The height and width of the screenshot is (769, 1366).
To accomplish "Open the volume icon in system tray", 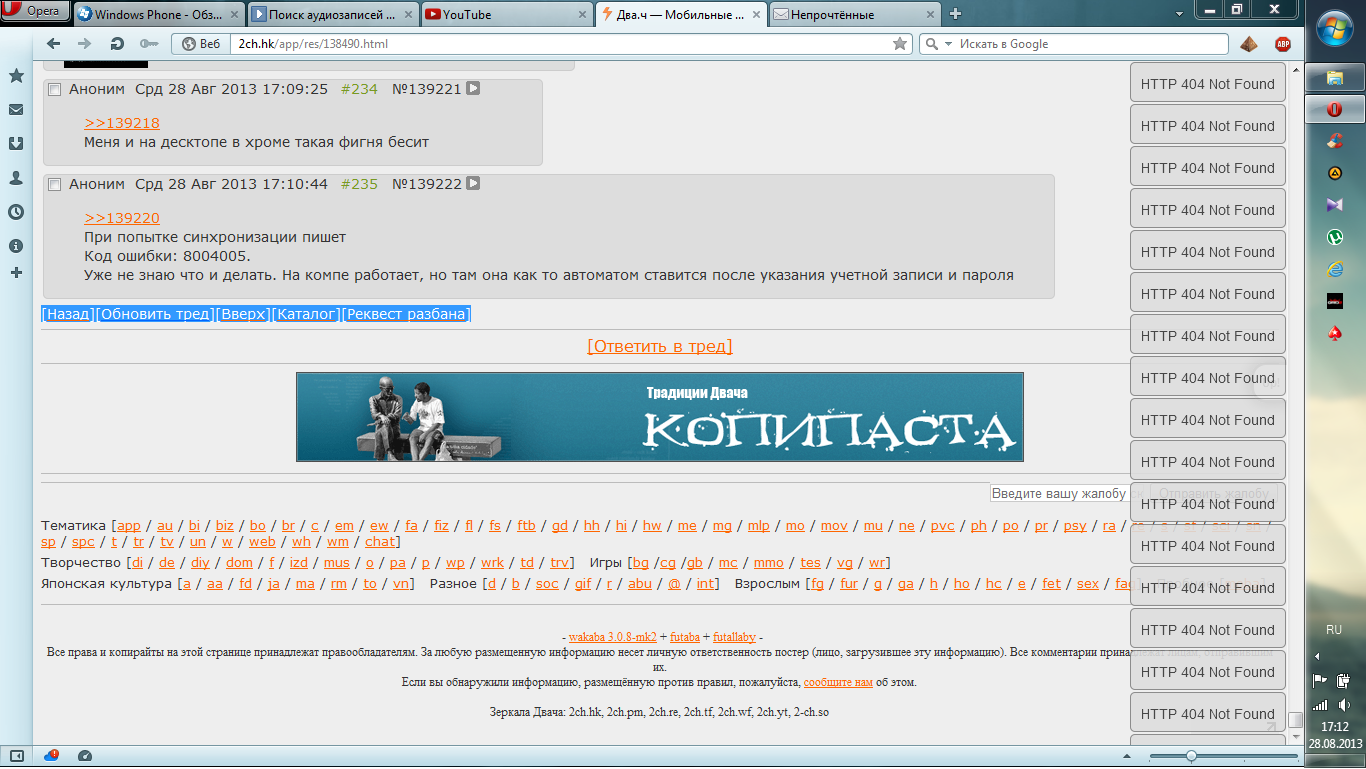I will pyautogui.click(x=1345, y=705).
